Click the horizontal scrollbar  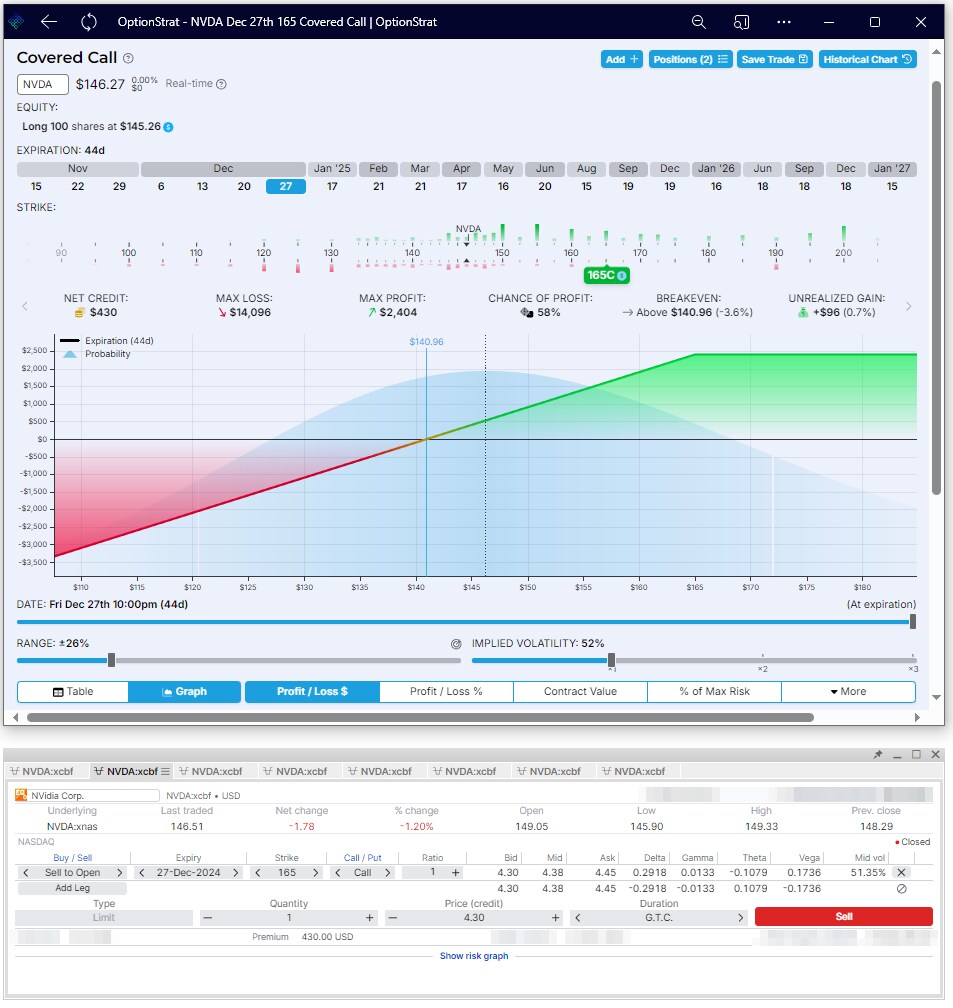coord(421,717)
